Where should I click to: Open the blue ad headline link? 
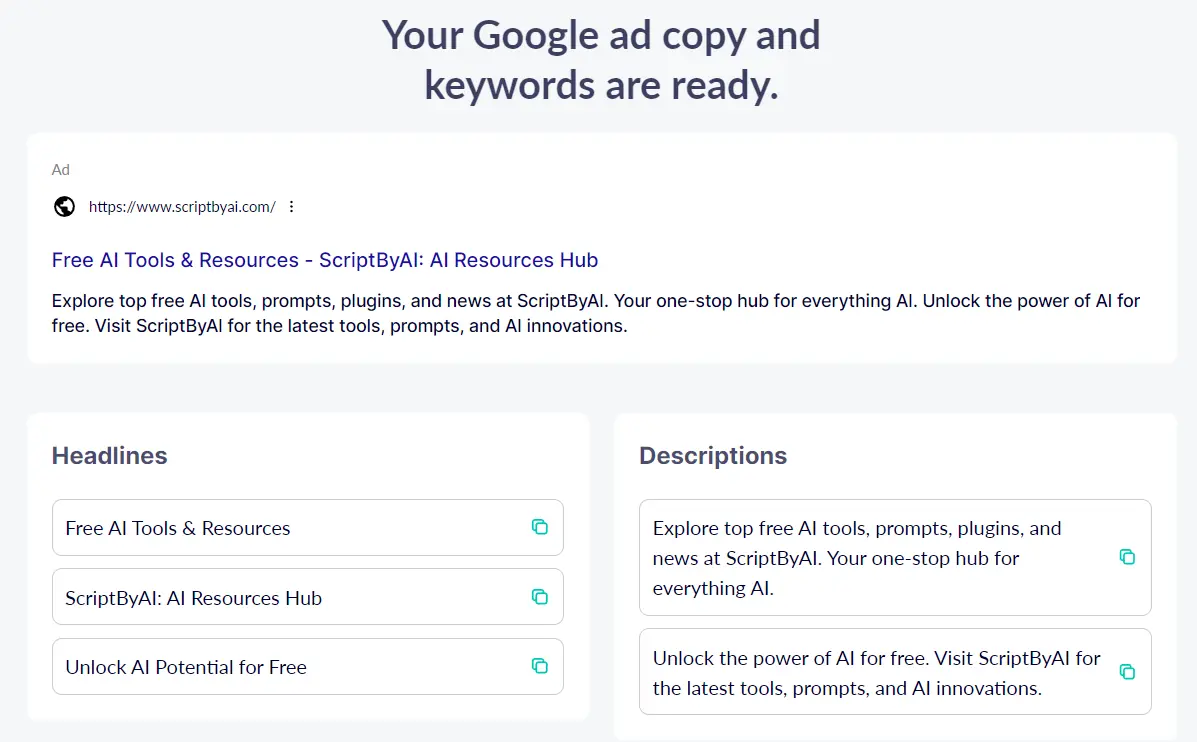(324, 260)
